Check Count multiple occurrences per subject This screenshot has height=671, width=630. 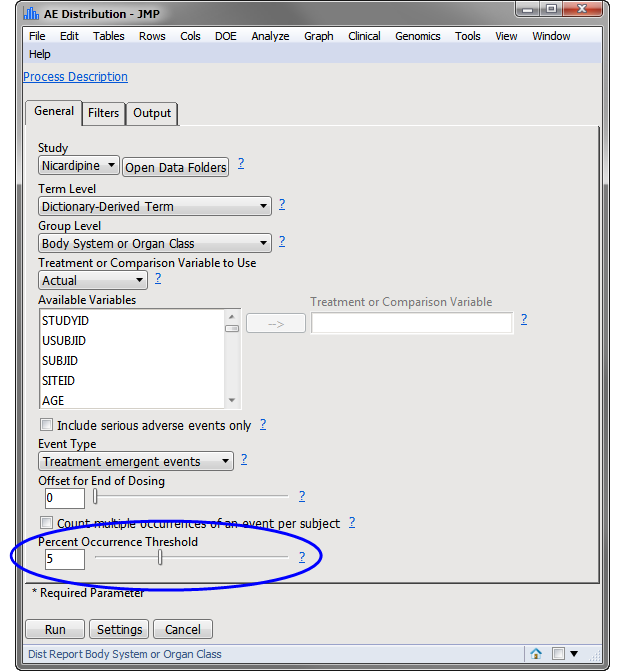click(46, 523)
